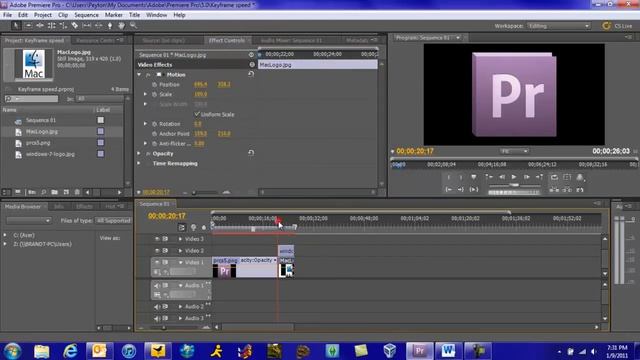This screenshot has height=360, width=640.
Task: Expand the Video 3 track
Action: 180,239
